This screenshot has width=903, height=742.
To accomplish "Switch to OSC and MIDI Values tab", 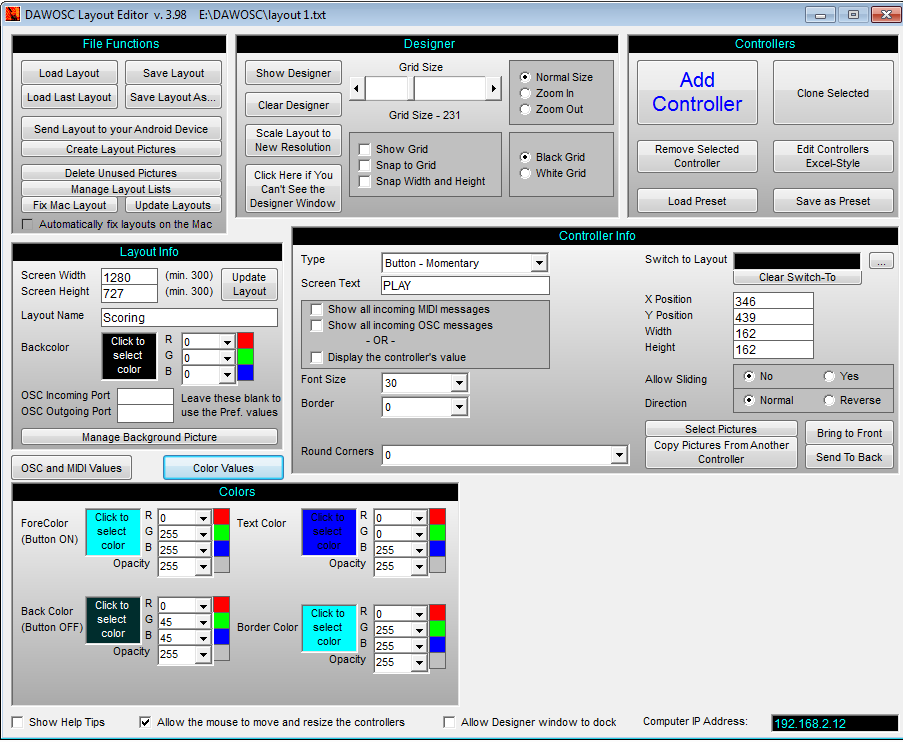I will click(x=71, y=468).
